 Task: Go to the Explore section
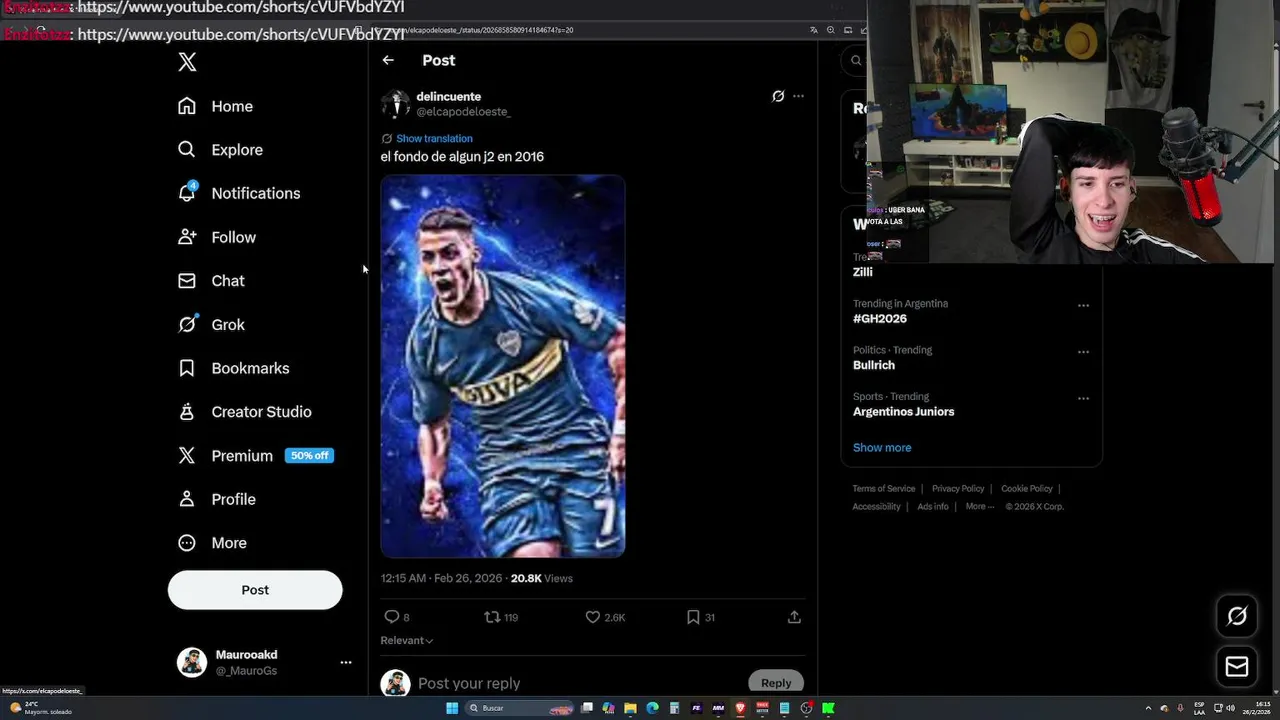point(220,150)
